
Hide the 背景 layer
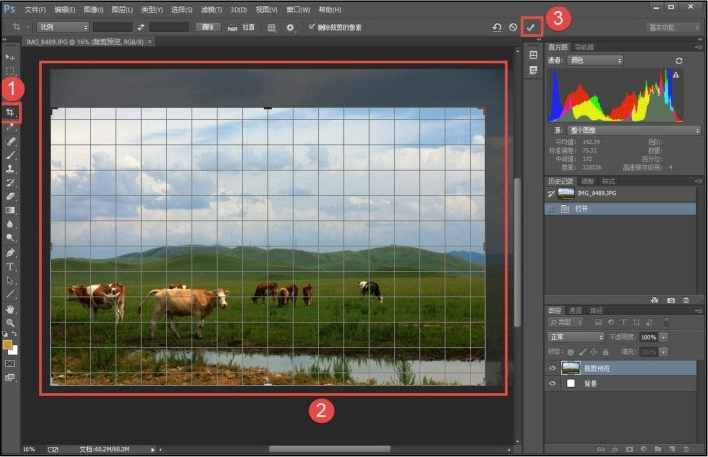[551, 383]
